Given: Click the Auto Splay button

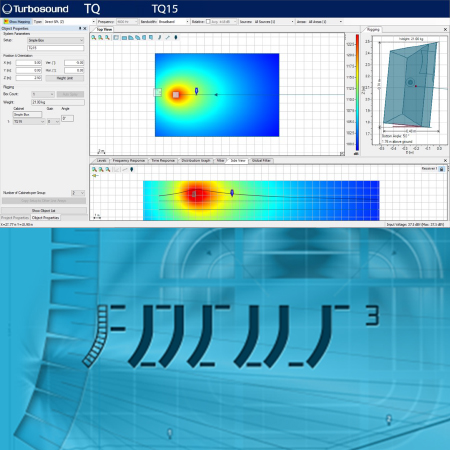Looking at the screenshot, I should tap(70, 94).
